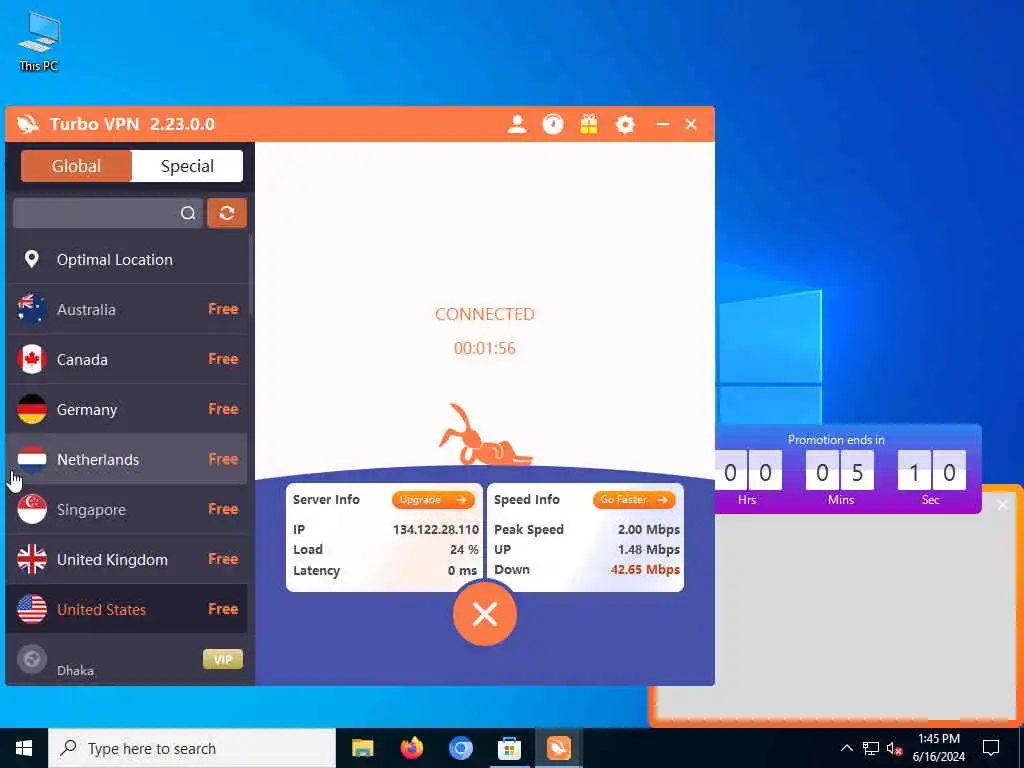Click the Windows taskbar search box
The image size is (1024, 768).
coord(192,748)
